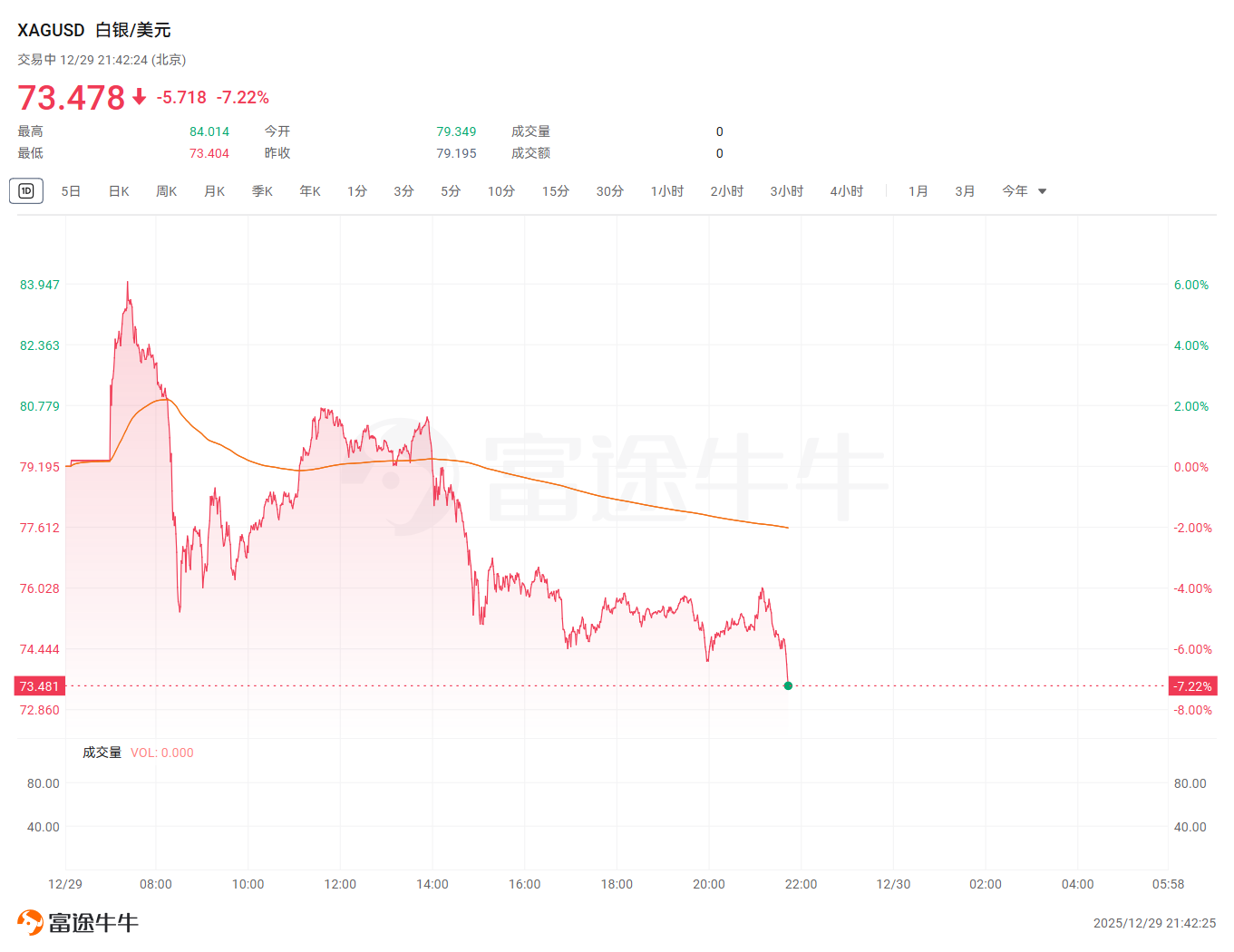This screenshot has height=952, width=1234.
Task: Select the 30分 interval
Action: [x=610, y=191]
